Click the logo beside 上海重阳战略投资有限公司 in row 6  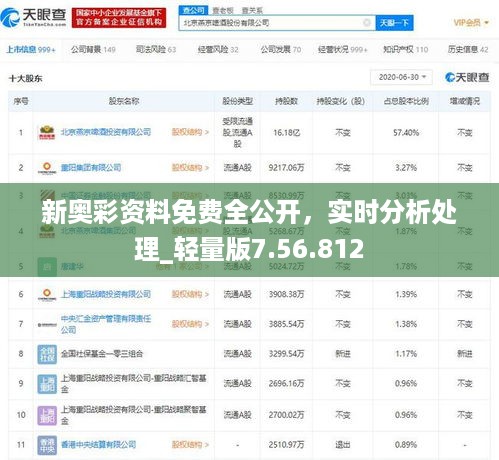pos(47,294)
